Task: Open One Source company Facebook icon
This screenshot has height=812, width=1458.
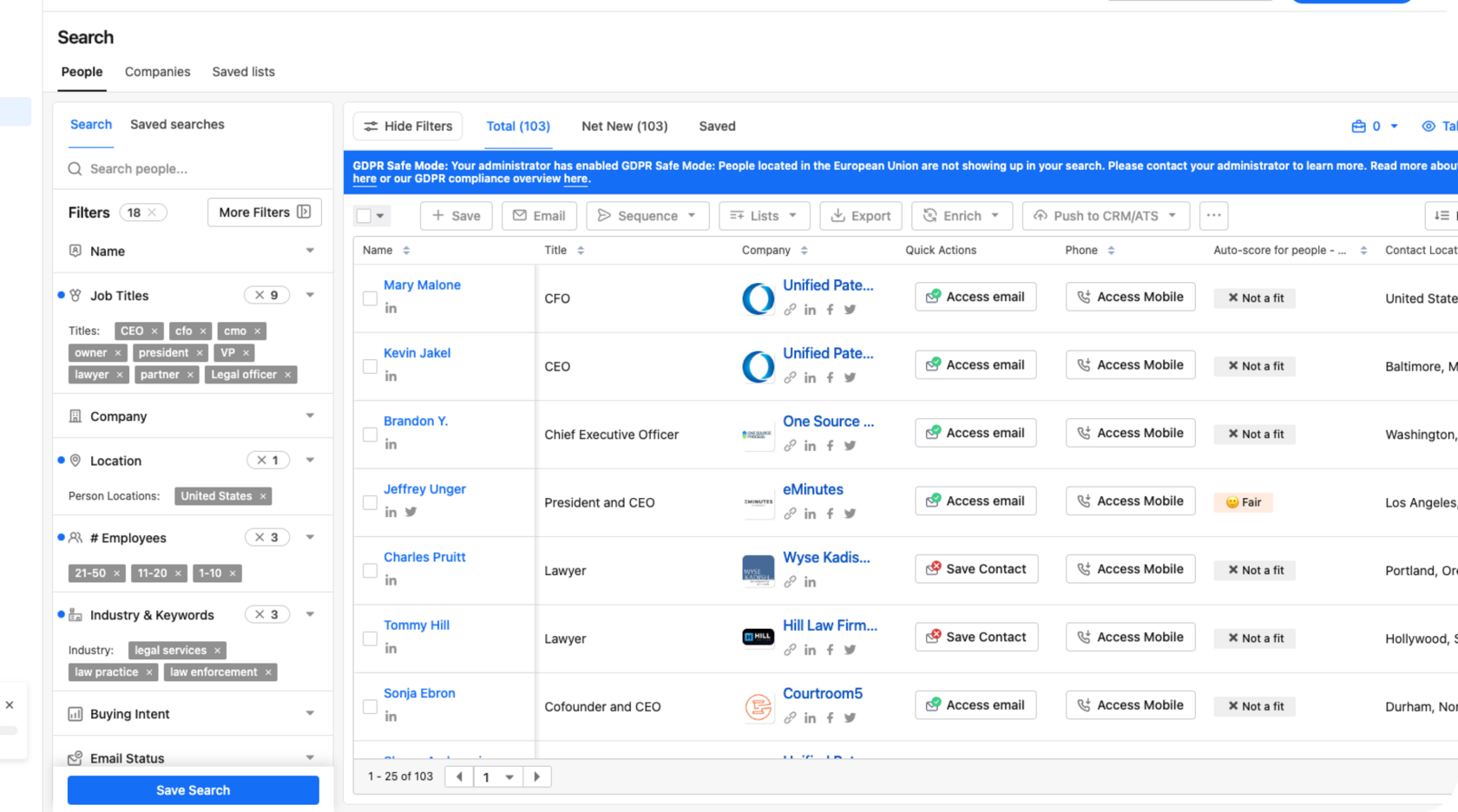Action: (x=830, y=445)
